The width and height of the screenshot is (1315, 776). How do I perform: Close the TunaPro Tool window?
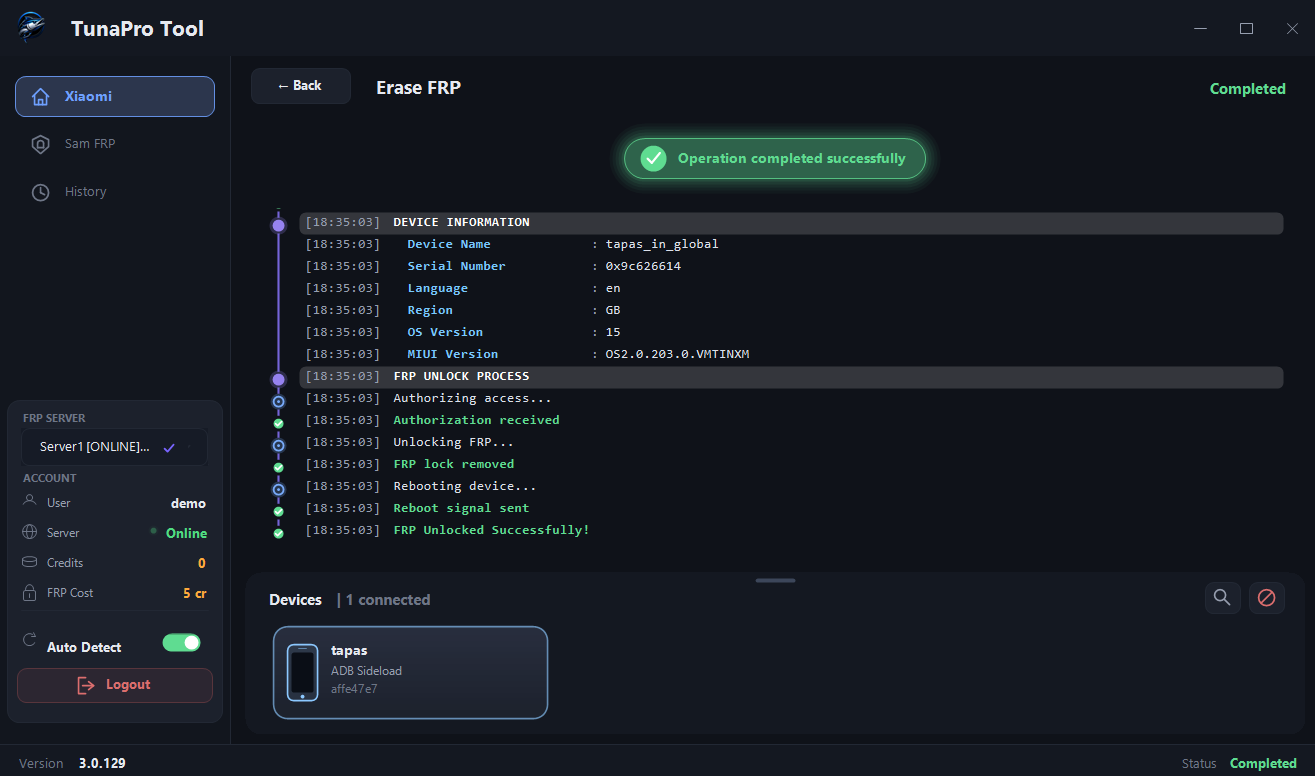click(x=1292, y=29)
